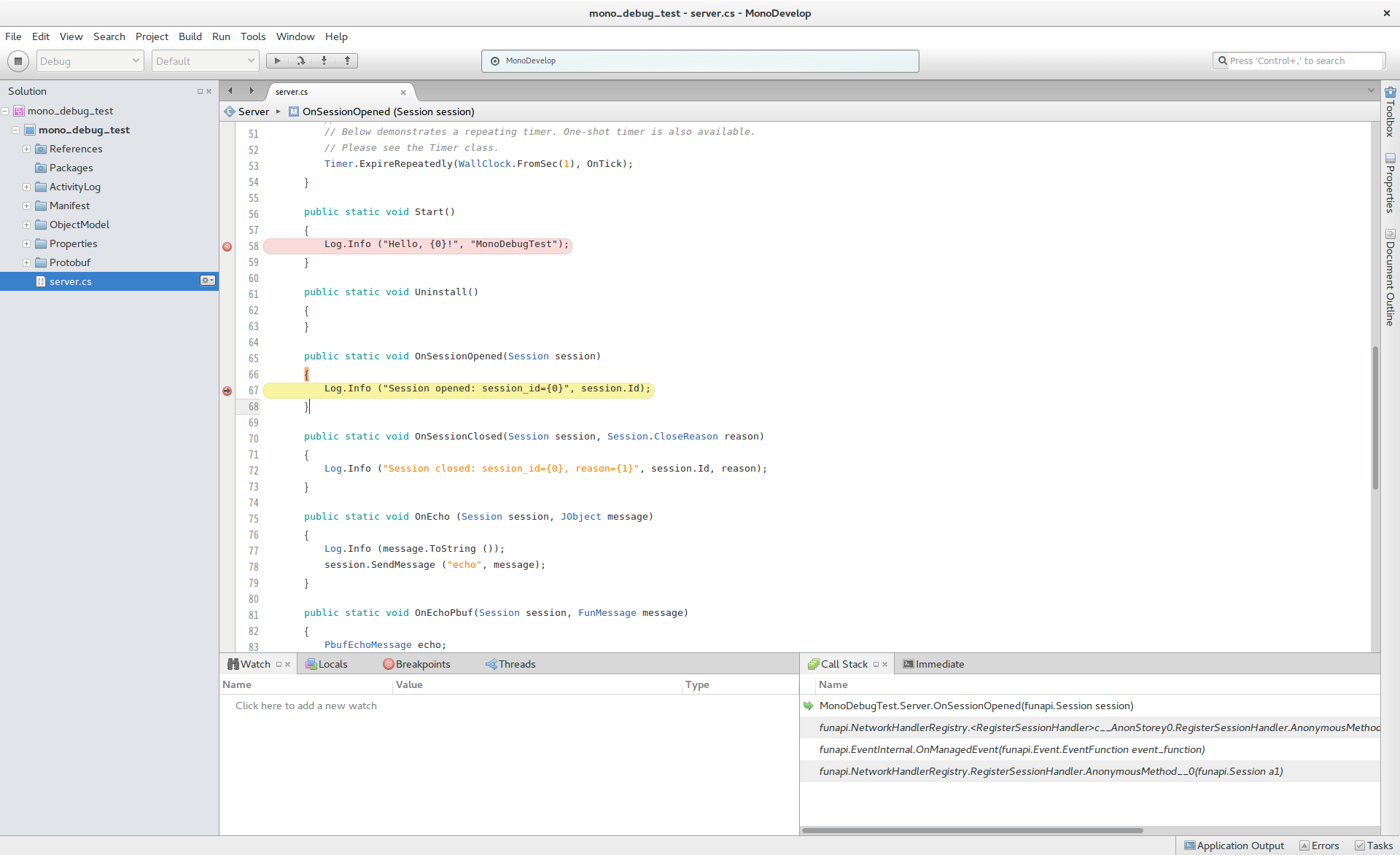Select the EventInternal.OnManagedEvent stack frame
This screenshot has width=1400, height=855.
[x=1090, y=749]
